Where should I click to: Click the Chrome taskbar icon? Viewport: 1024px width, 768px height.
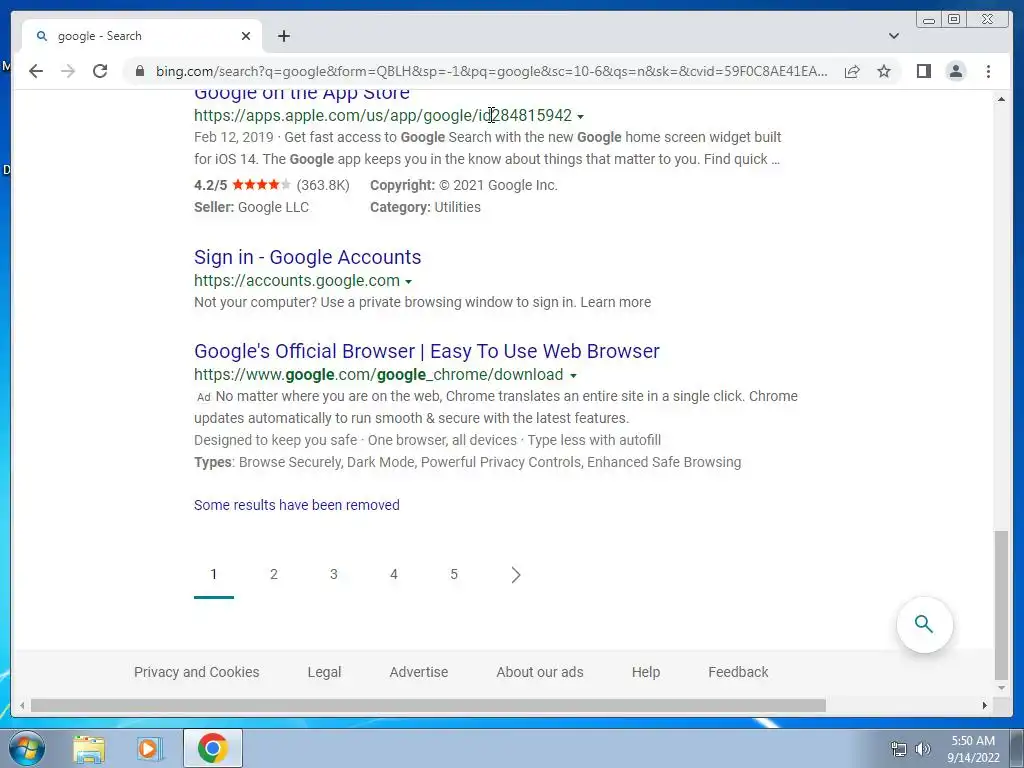(x=213, y=748)
